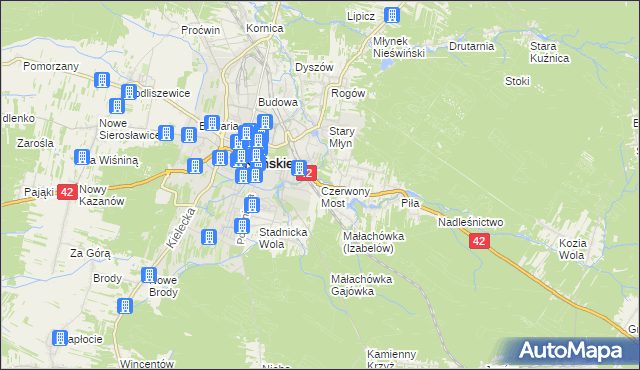Click the Brody place label
The image size is (640, 370).
coord(107,278)
